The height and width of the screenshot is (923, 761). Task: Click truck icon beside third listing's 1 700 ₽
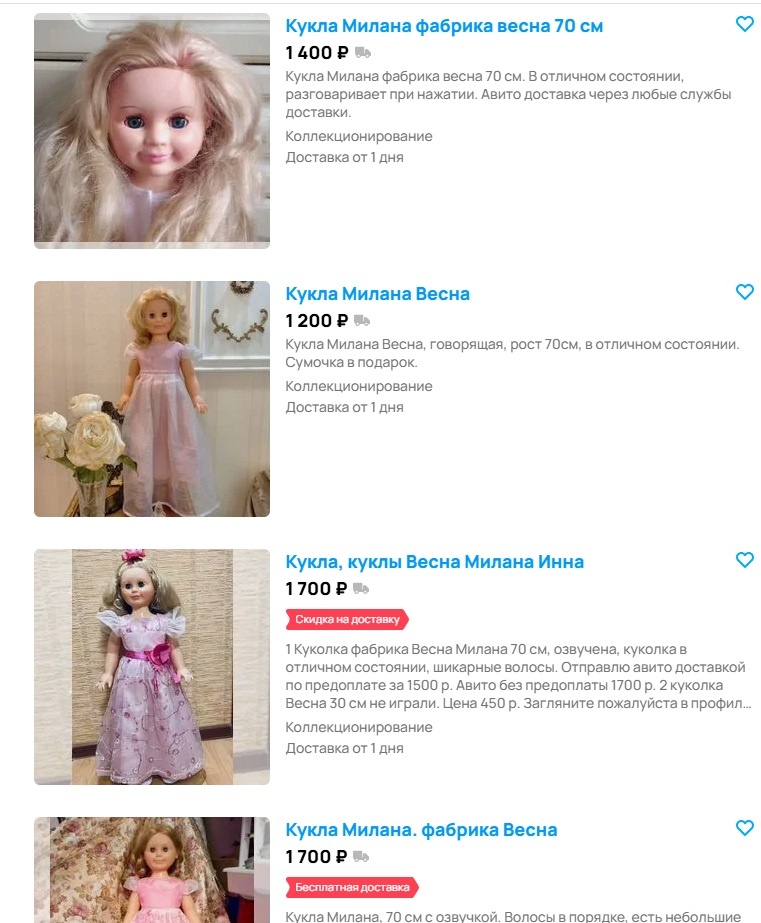click(x=361, y=589)
